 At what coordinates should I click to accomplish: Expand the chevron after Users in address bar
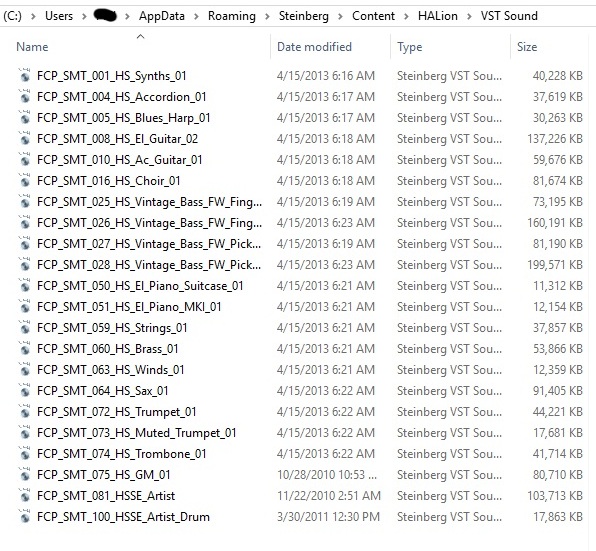pos(84,16)
